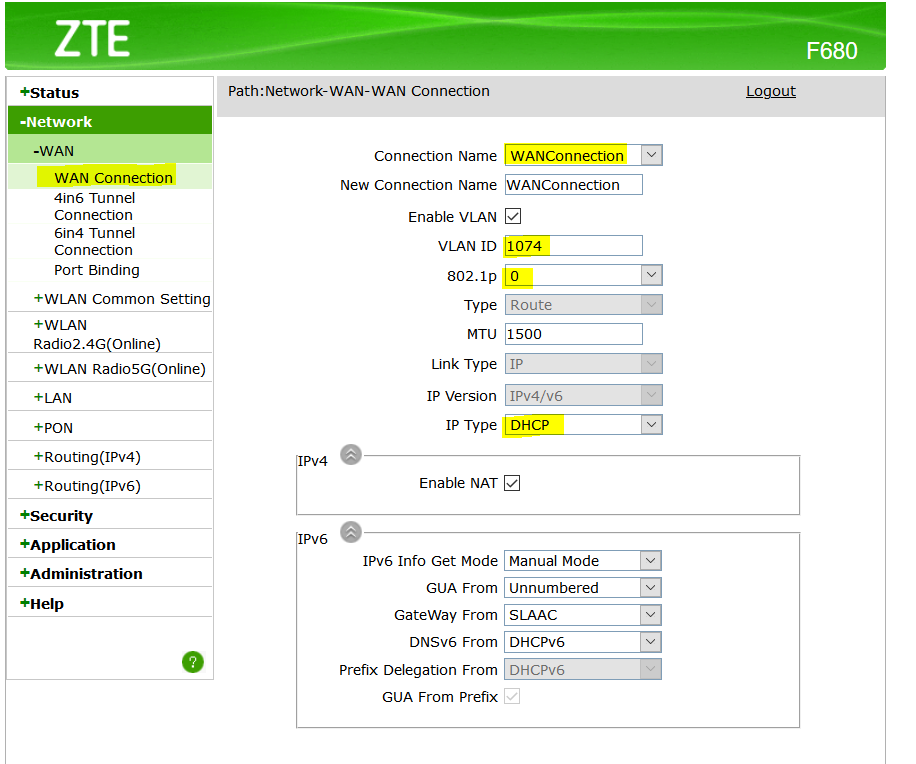Open the Prefix Delegation From dropdown
This screenshot has height=764, width=916.
pyautogui.click(x=583, y=669)
